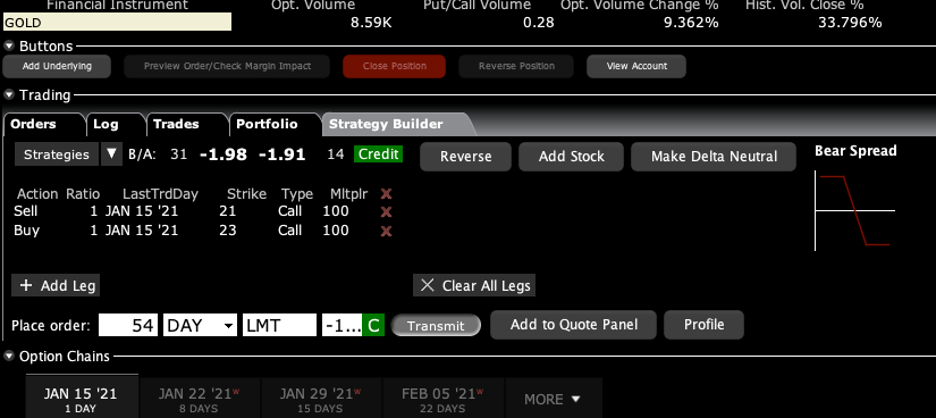This screenshot has width=936, height=418.
Task: Remove the Buy 23 Call leg
Action: pos(386,231)
